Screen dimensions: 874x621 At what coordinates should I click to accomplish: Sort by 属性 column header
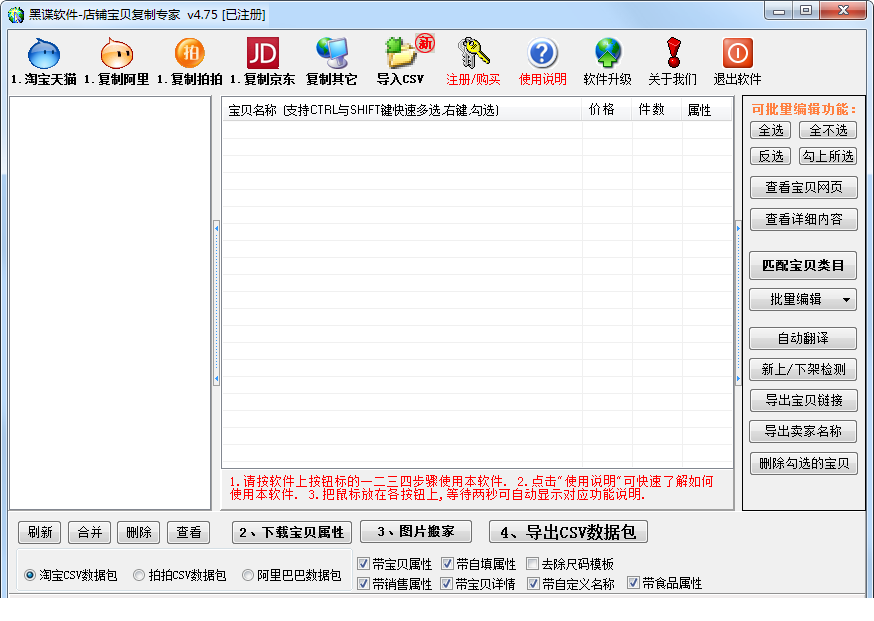(x=706, y=110)
